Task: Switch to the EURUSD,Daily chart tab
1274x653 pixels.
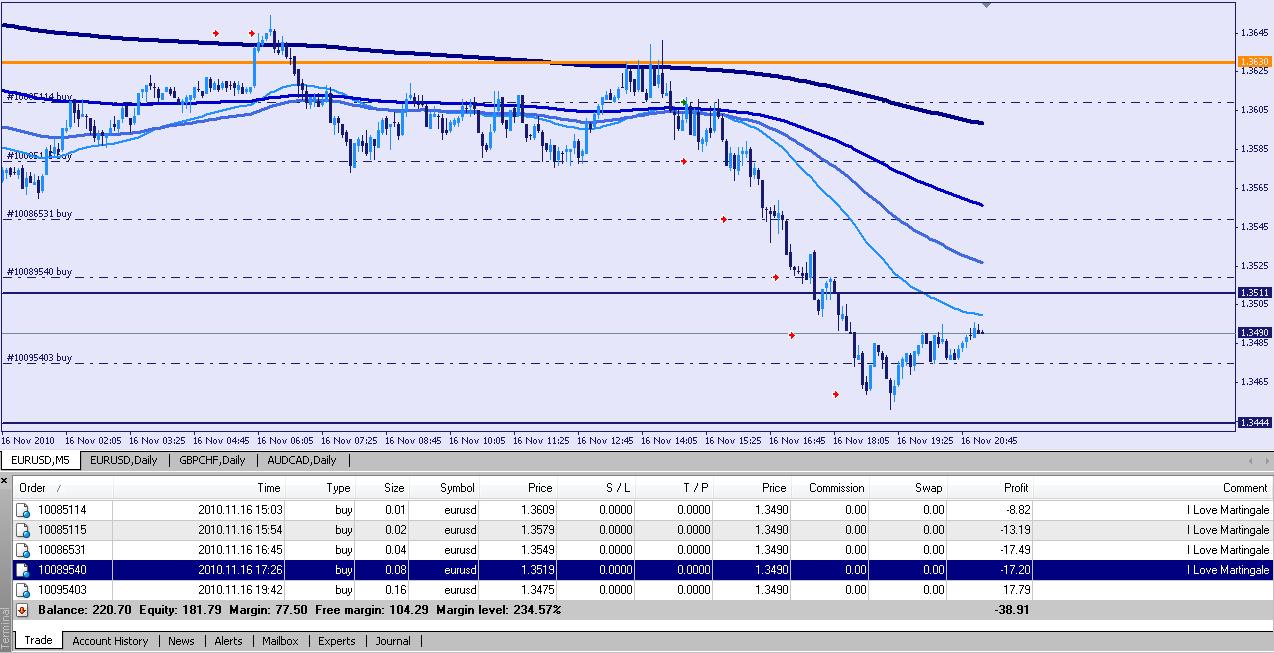Action: [123, 461]
